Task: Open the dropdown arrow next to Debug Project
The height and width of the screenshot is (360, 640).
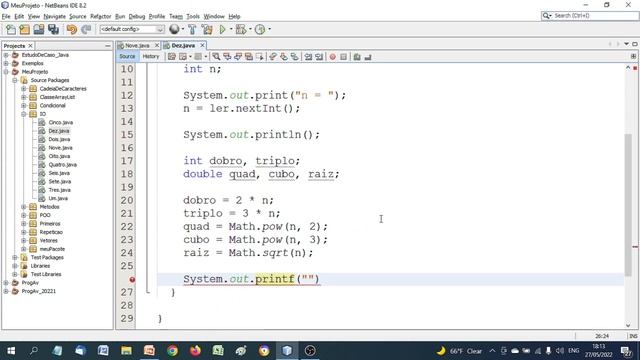Action: coord(250,29)
